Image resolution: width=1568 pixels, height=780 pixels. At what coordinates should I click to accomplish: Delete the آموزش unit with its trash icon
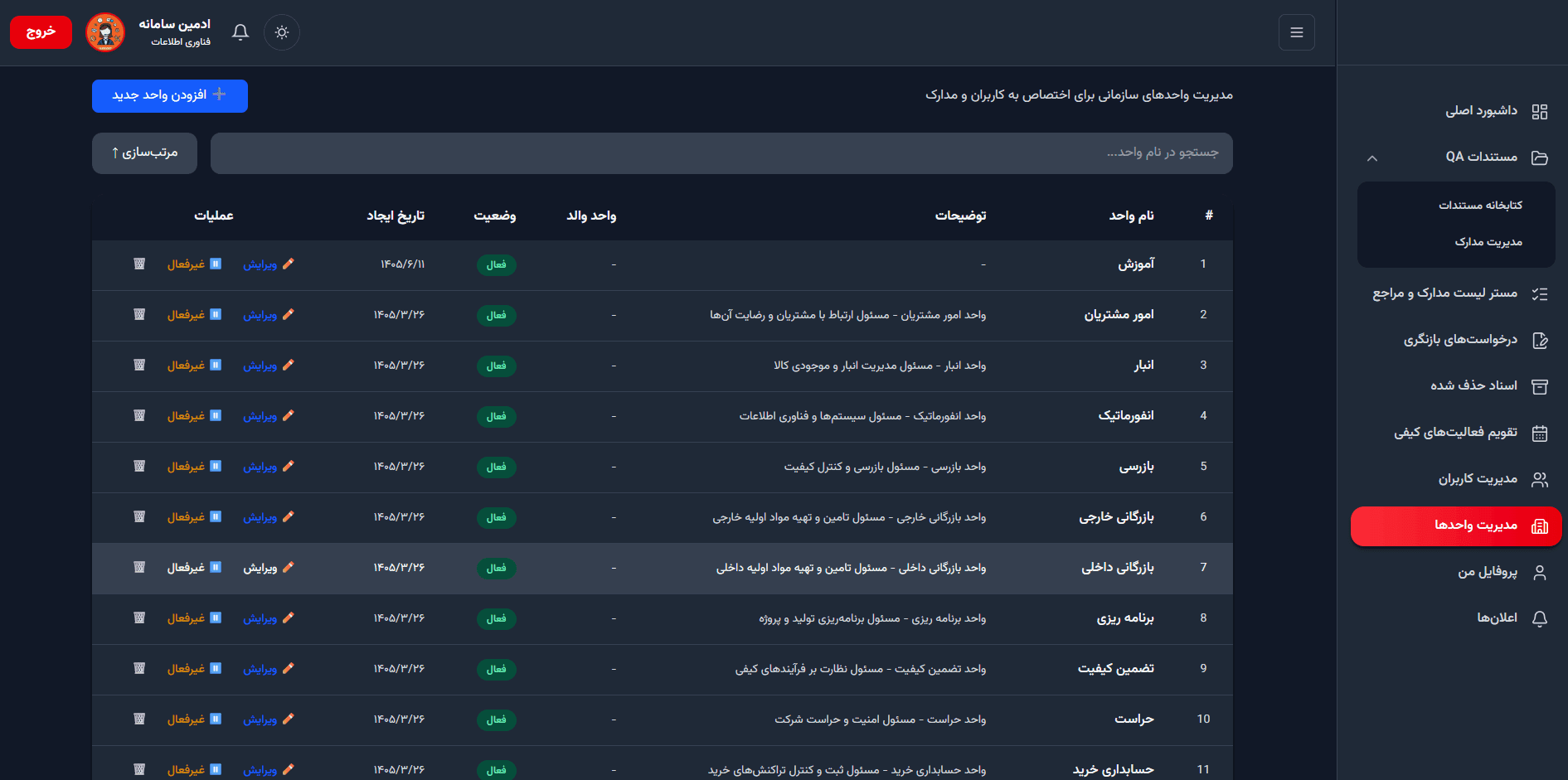pos(139,264)
